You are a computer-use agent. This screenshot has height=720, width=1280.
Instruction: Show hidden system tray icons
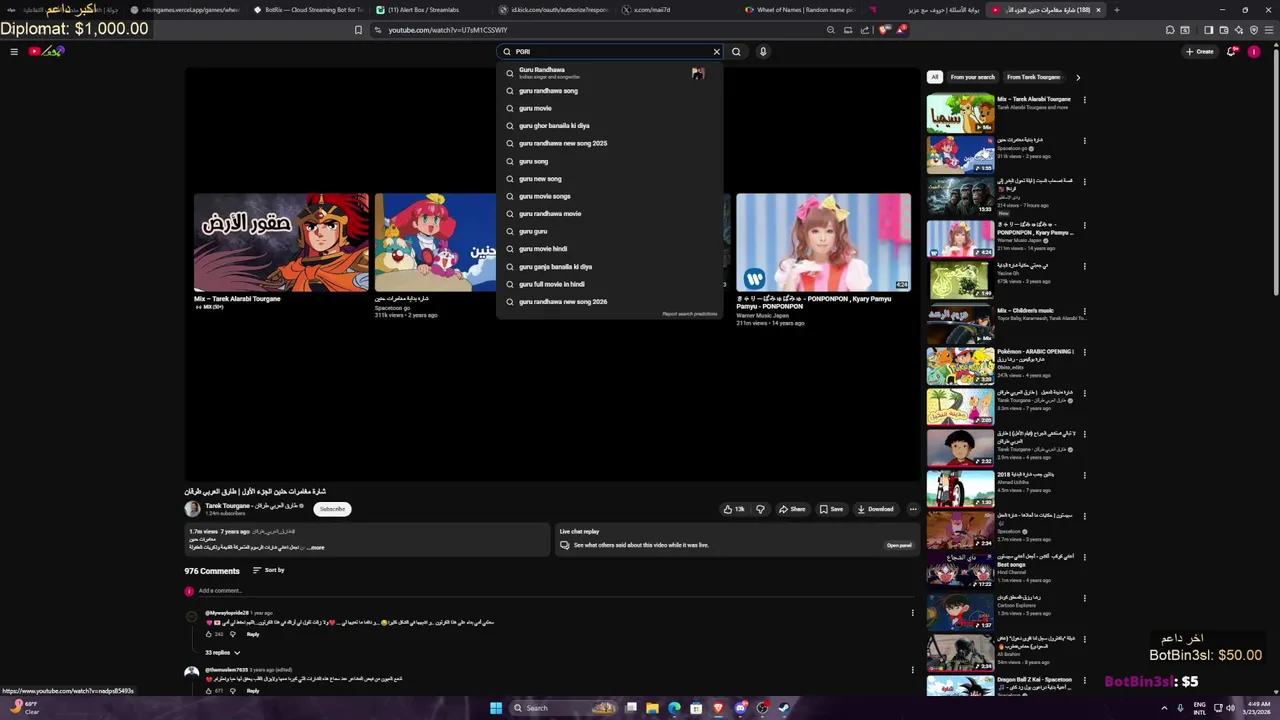pos(1164,708)
